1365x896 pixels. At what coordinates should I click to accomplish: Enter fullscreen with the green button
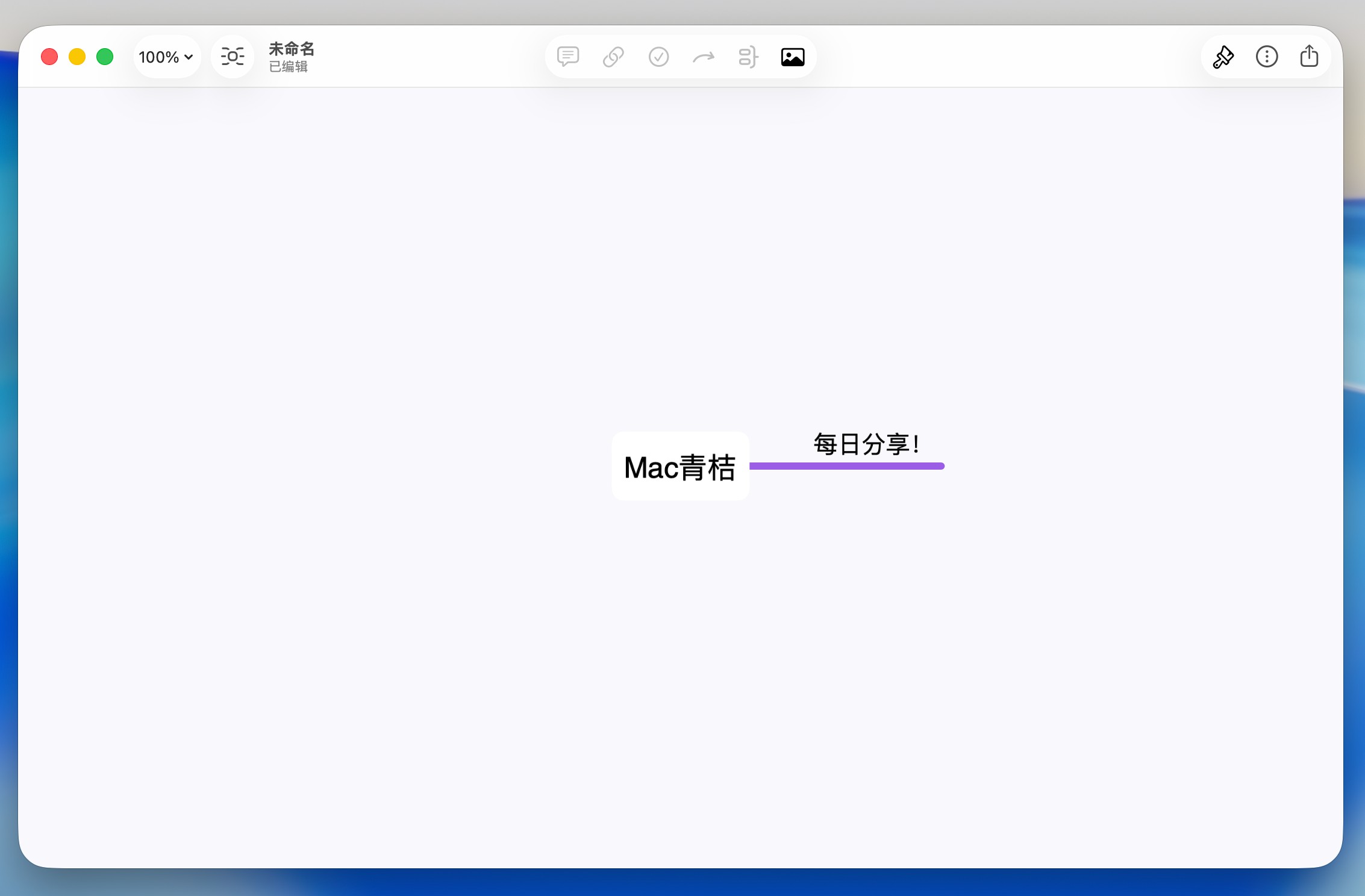[105, 57]
